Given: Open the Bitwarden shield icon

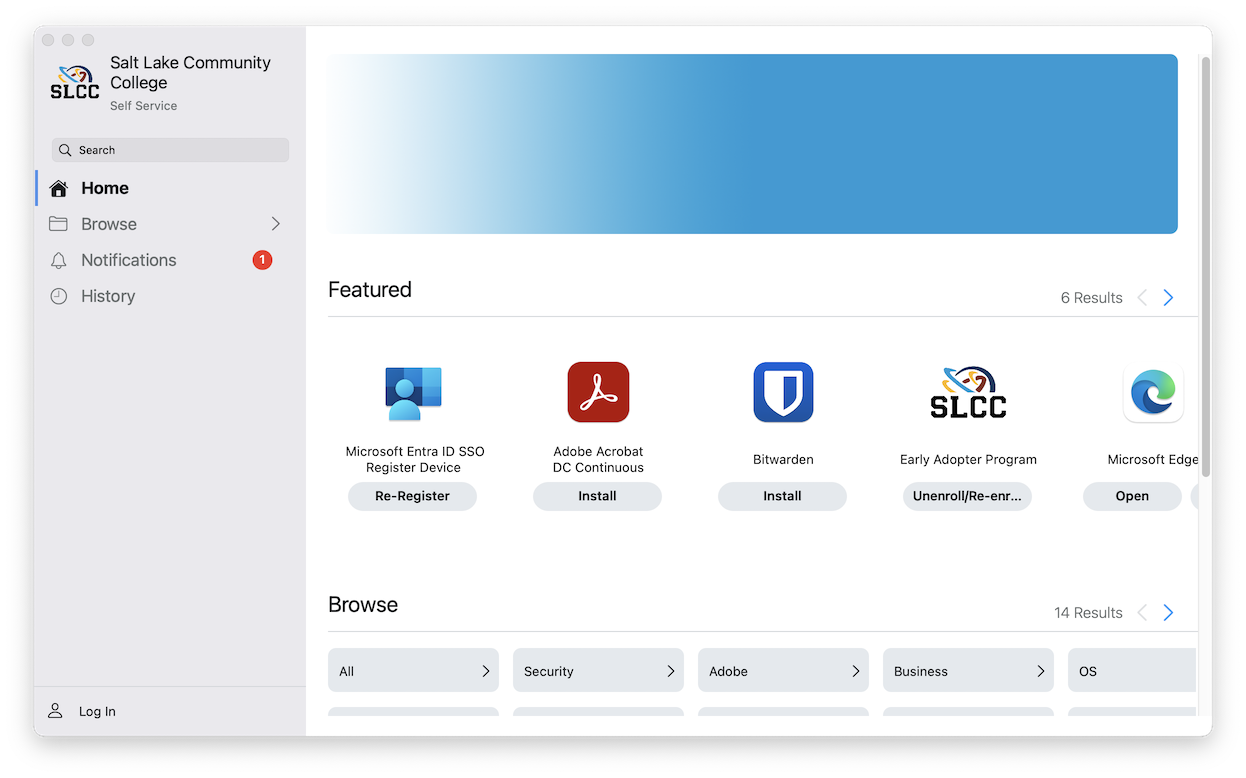Looking at the screenshot, I should (783, 392).
